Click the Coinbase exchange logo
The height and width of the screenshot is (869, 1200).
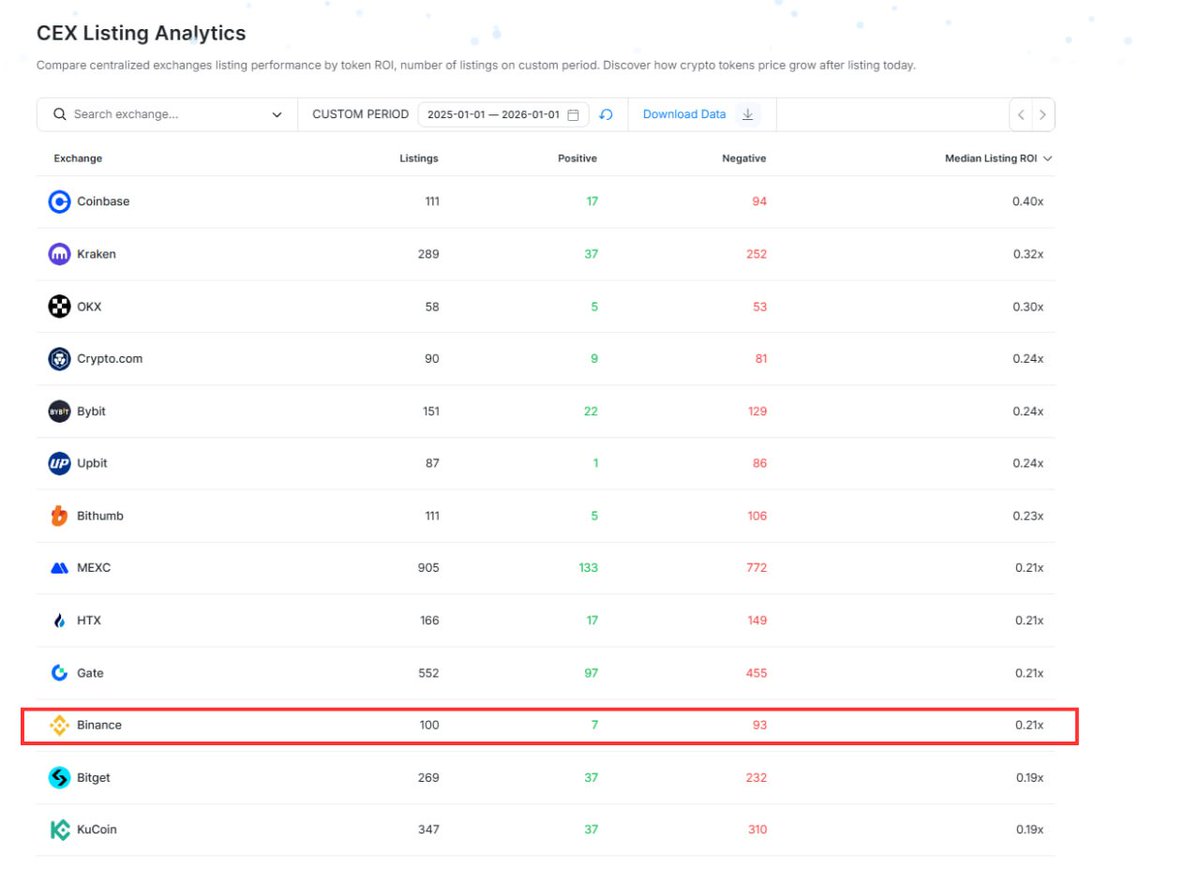60,201
